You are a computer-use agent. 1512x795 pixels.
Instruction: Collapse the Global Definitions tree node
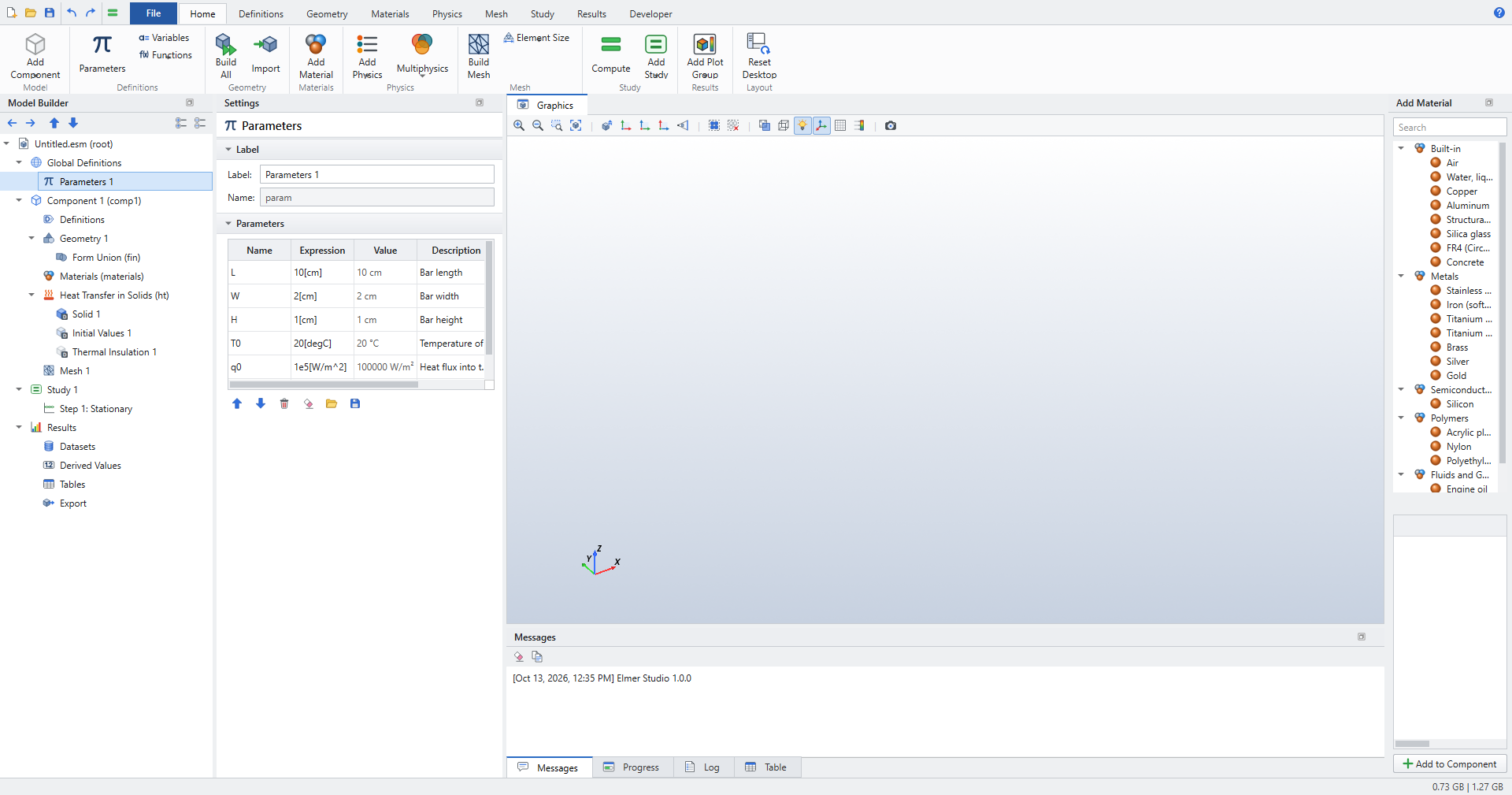point(19,162)
